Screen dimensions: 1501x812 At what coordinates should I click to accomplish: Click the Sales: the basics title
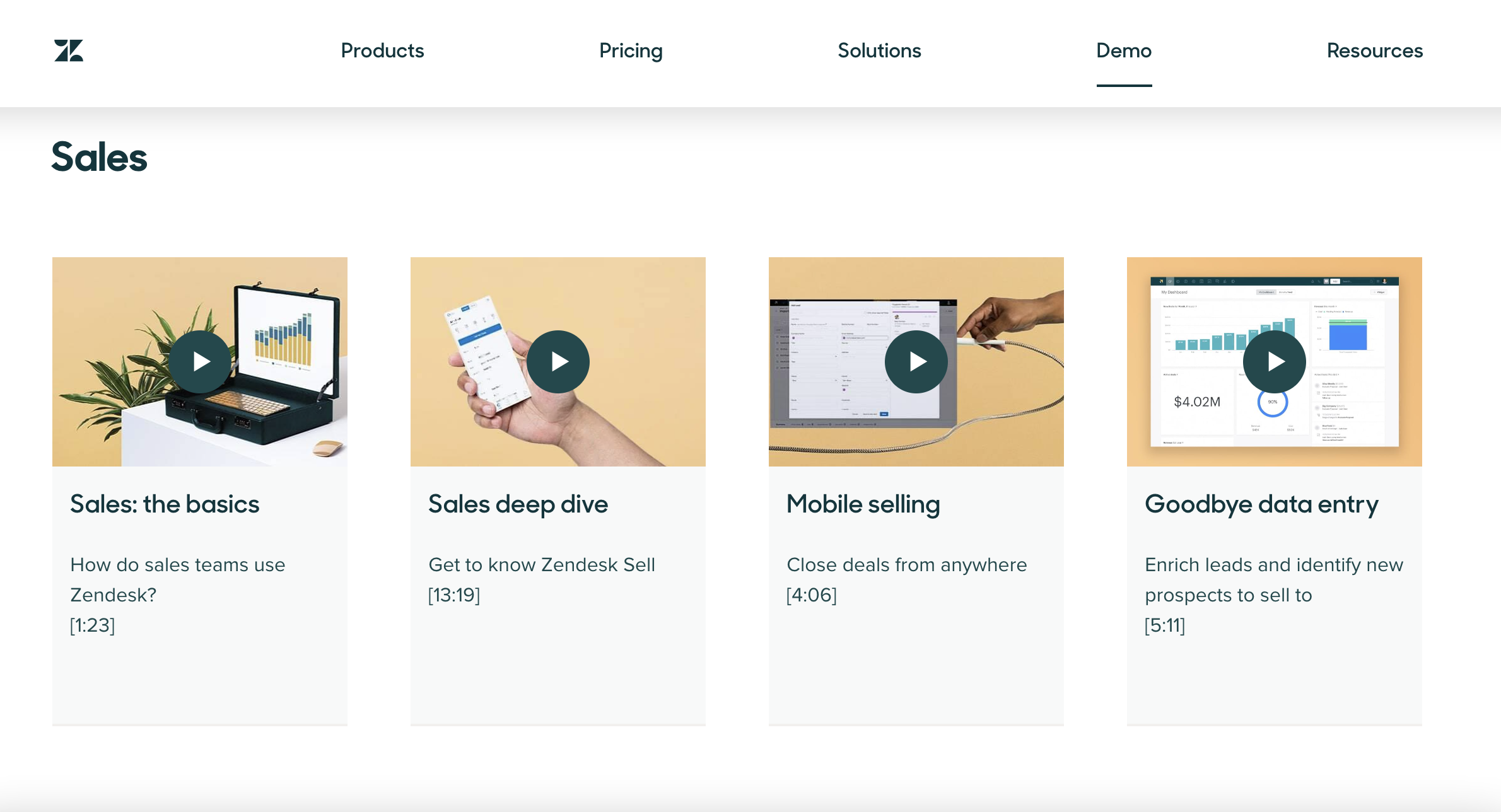(x=165, y=504)
